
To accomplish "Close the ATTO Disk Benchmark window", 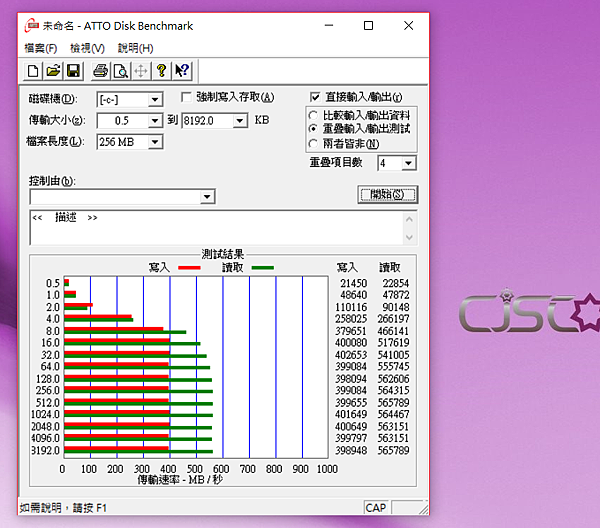I will [x=409, y=26].
